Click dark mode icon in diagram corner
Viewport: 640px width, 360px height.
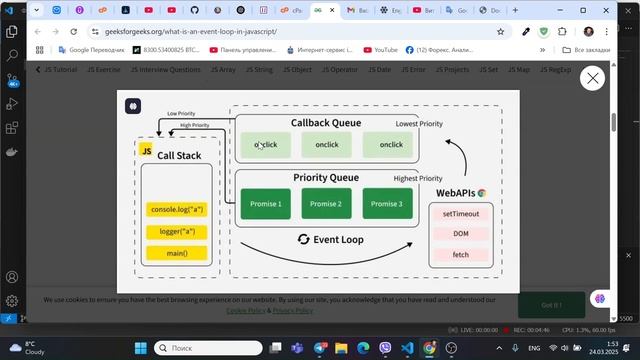133,106
